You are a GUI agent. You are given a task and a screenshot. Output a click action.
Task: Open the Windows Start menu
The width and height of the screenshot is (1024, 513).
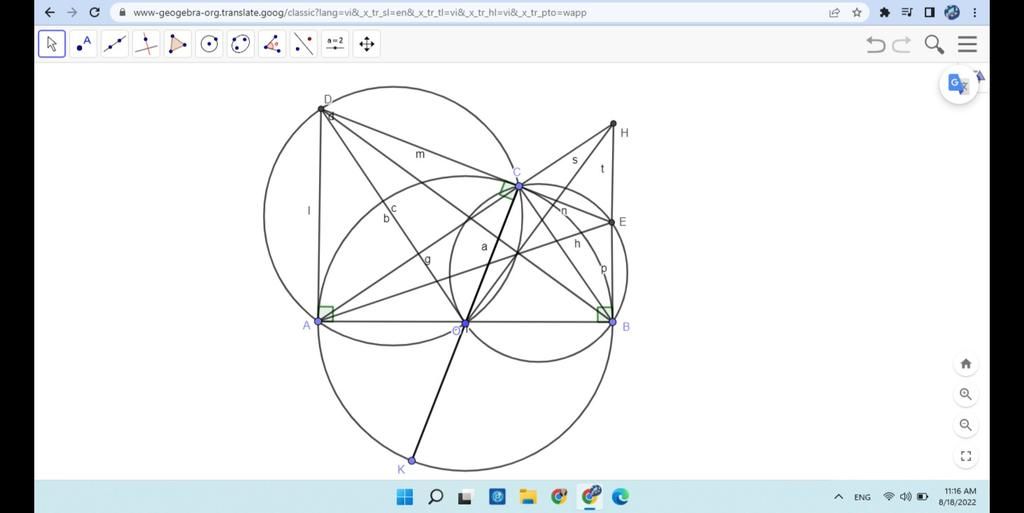coord(405,497)
